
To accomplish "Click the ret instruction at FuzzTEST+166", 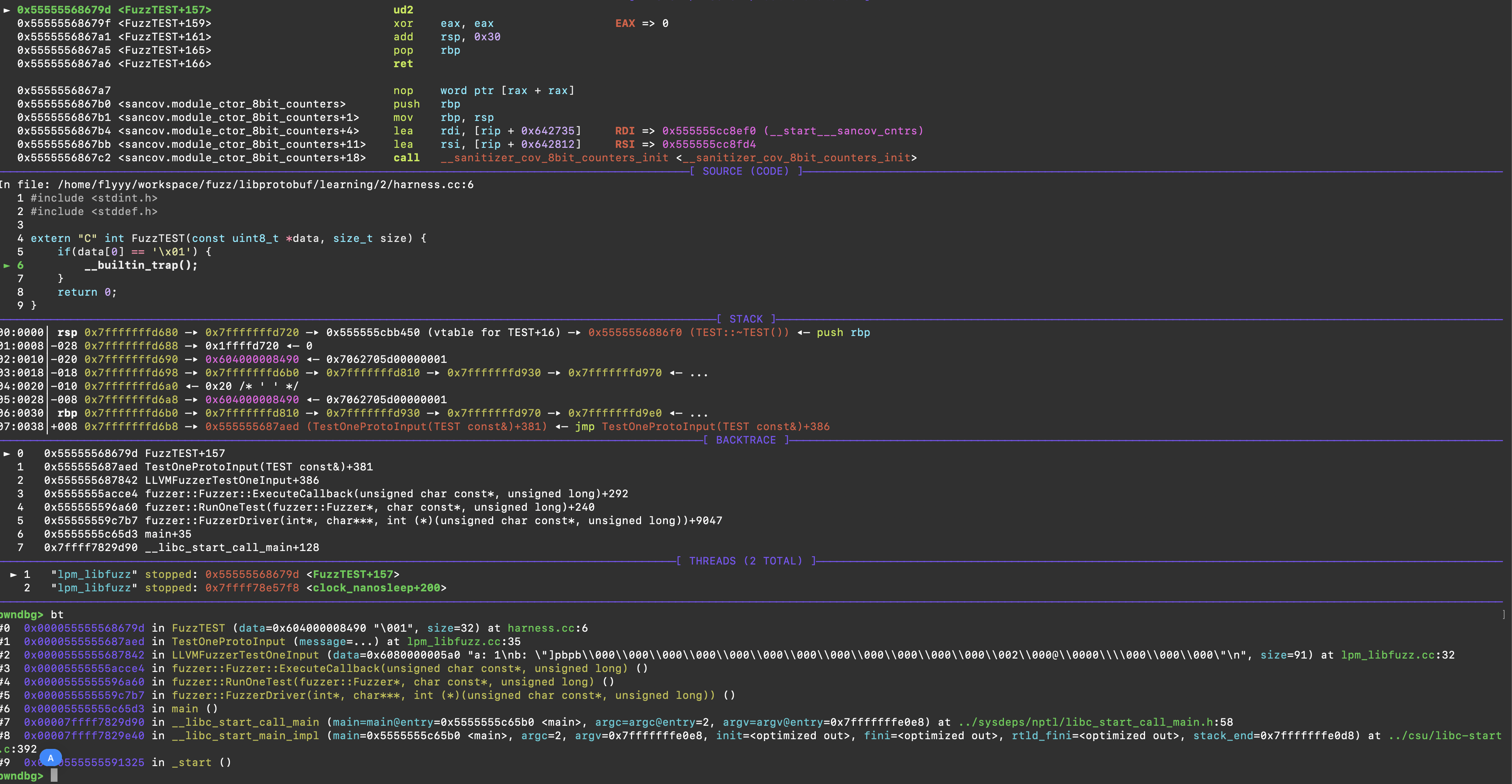I will click(x=403, y=64).
